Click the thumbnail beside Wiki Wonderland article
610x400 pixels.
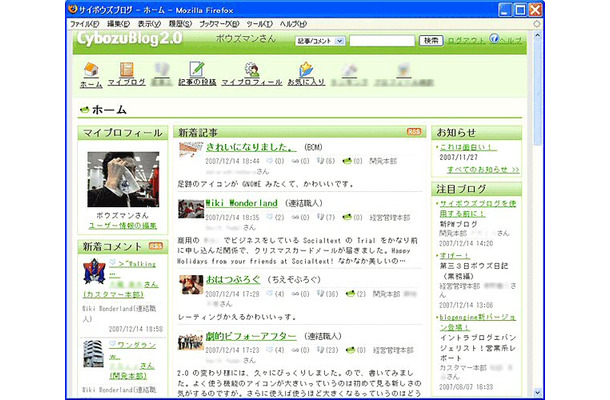(191, 209)
